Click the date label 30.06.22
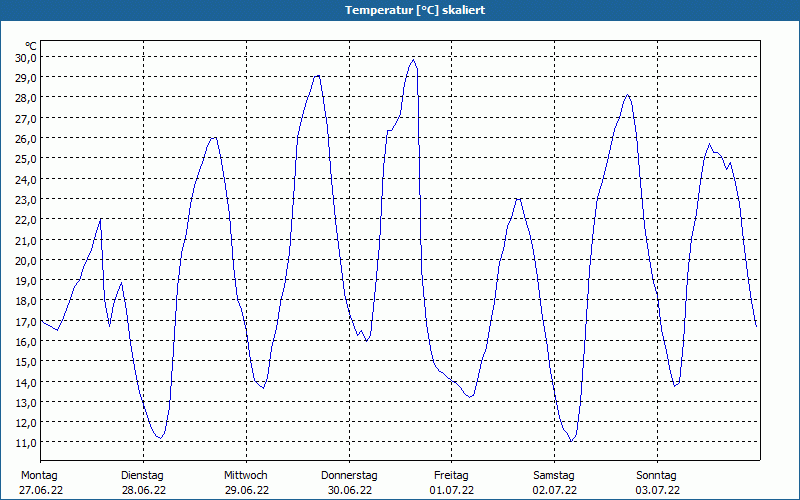The height and width of the screenshot is (500, 800). tap(349, 490)
